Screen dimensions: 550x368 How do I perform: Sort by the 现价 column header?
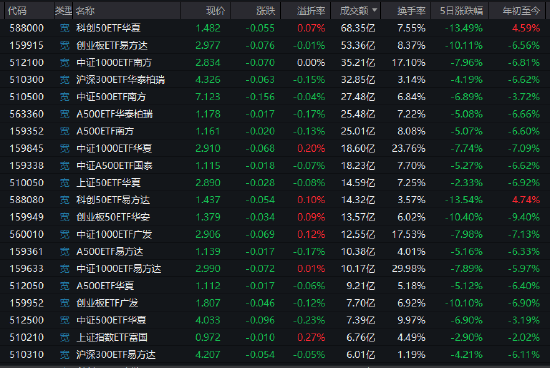tap(215, 11)
